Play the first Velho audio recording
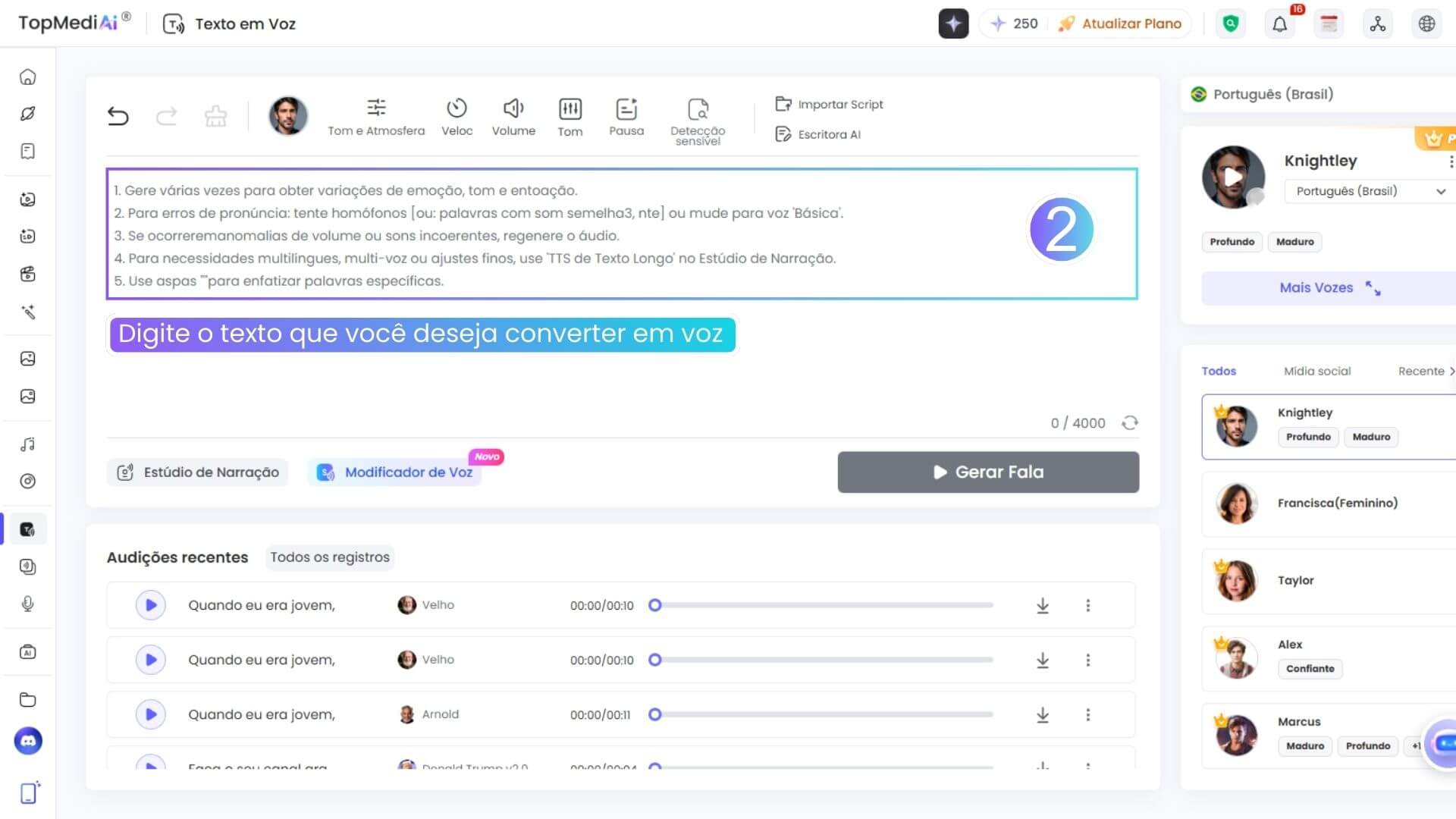The image size is (1456, 819). (x=151, y=605)
